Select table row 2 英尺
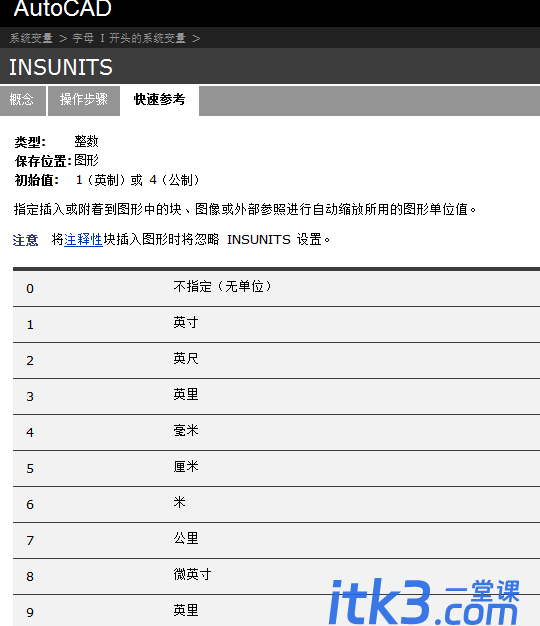Image resolution: width=540 pixels, height=626 pixels. [x=276, y=360]
